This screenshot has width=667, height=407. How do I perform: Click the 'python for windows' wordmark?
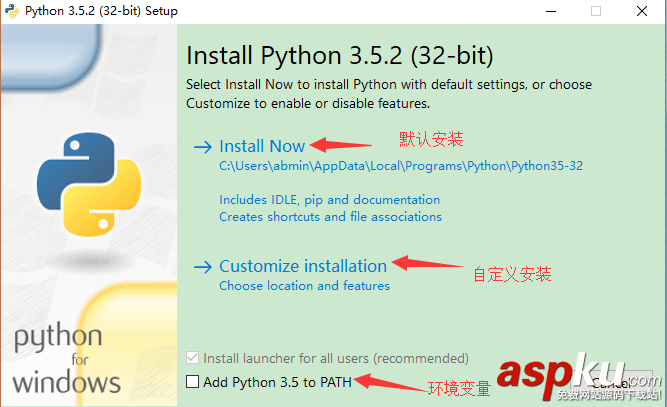click(66, 358)
